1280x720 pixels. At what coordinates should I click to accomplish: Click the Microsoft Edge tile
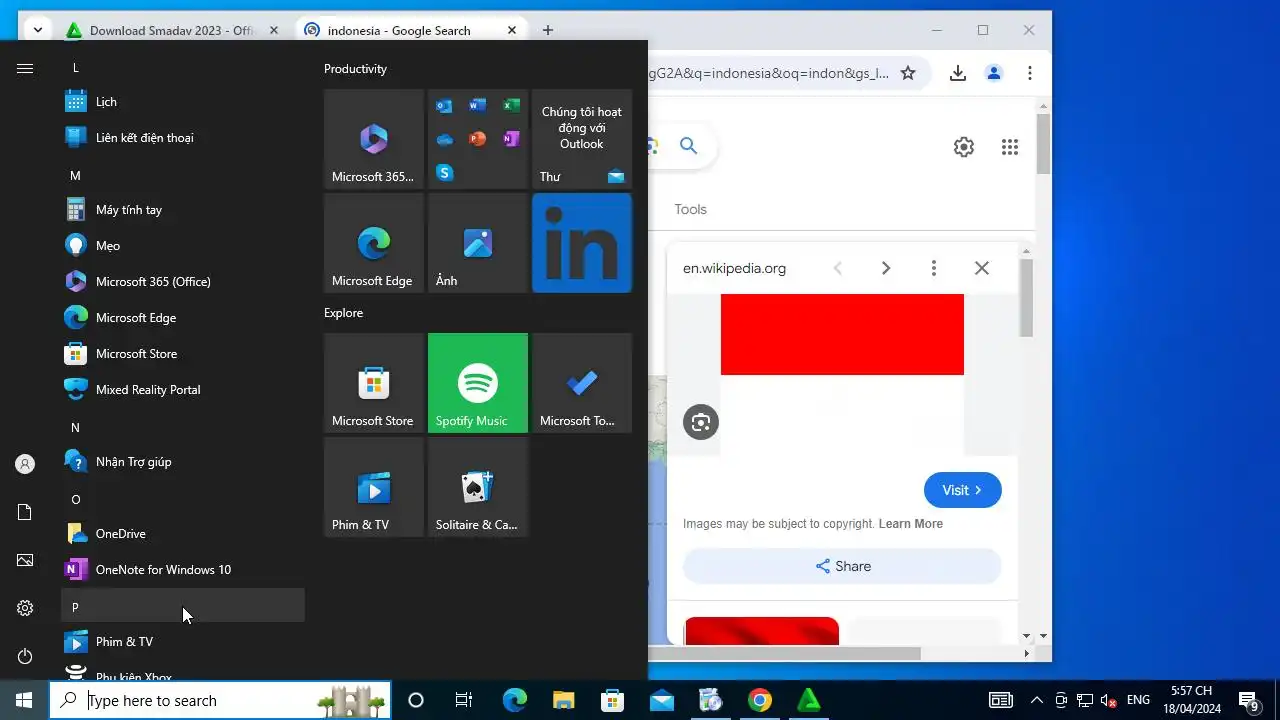[374, 243]
